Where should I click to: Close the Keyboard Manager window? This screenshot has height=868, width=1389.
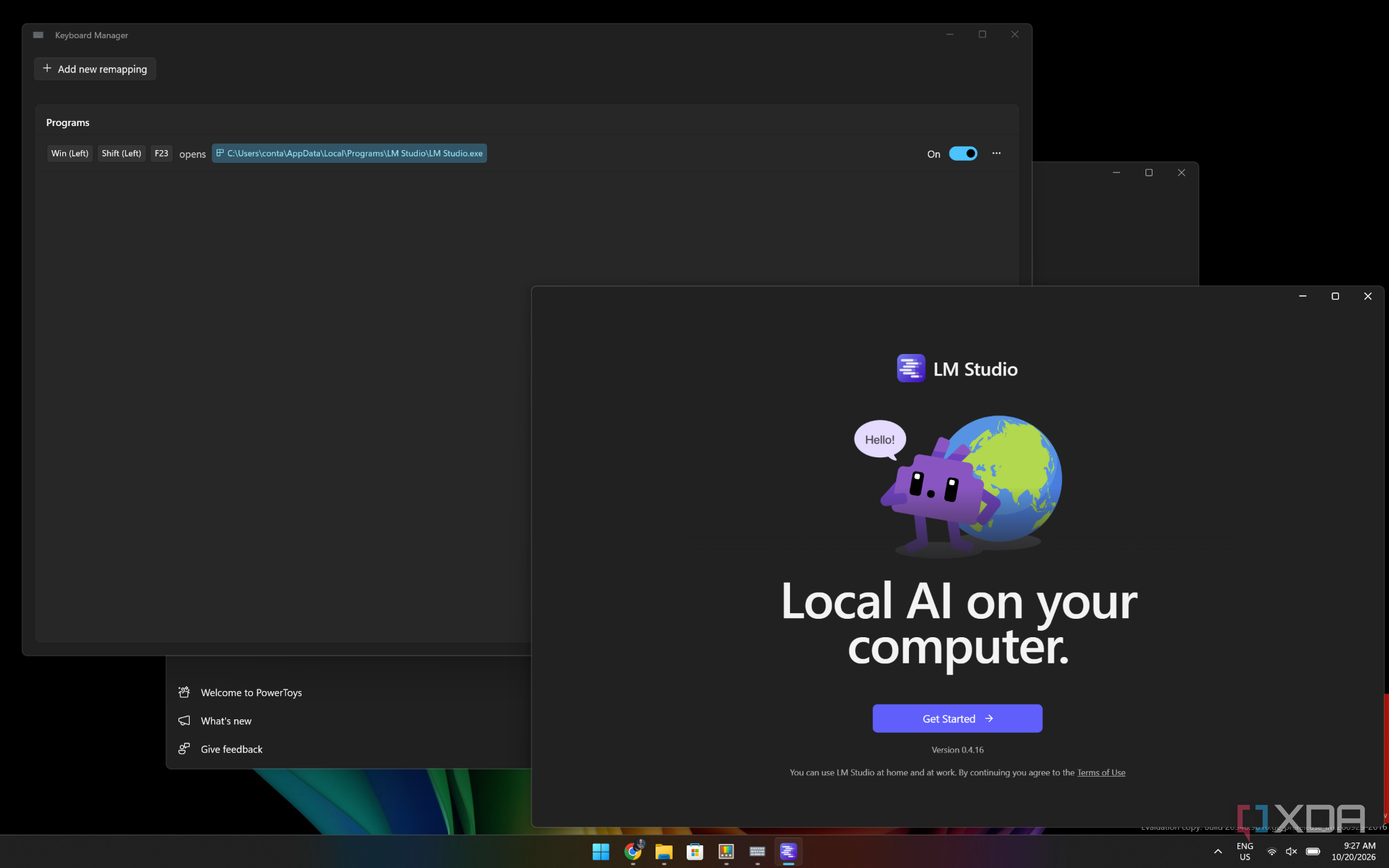1015,34
